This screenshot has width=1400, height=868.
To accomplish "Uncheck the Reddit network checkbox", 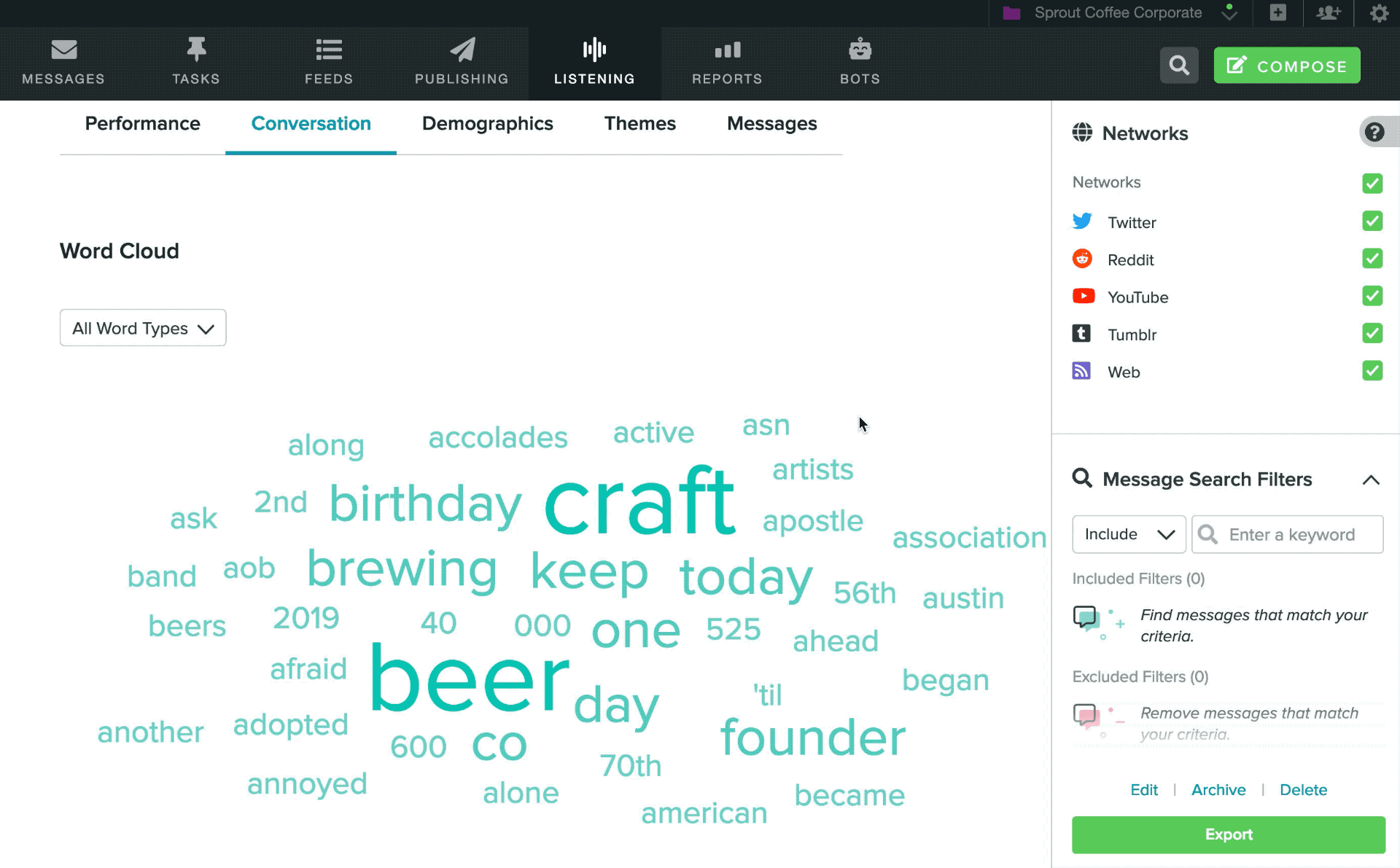I will click(1372, 258).
